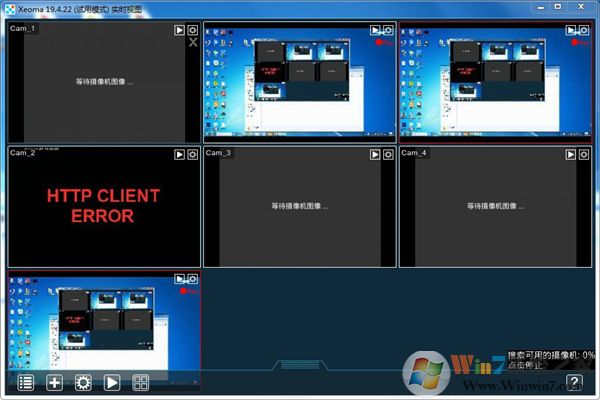Open help question mark button

point(574,382)
